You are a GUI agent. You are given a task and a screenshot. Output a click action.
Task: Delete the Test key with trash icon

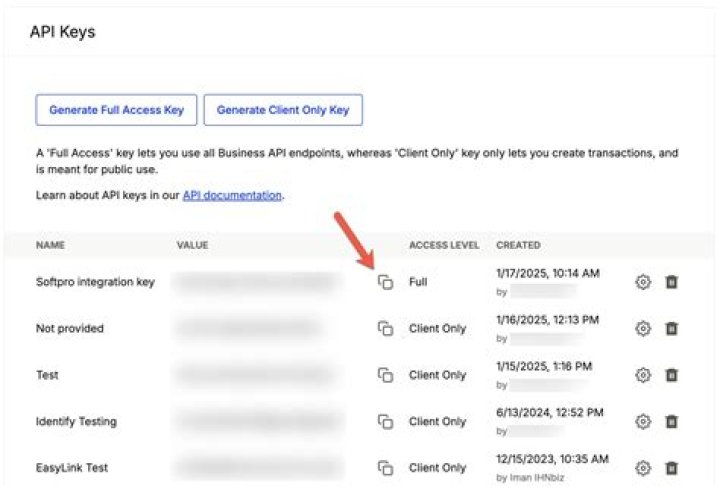point(671,375)
